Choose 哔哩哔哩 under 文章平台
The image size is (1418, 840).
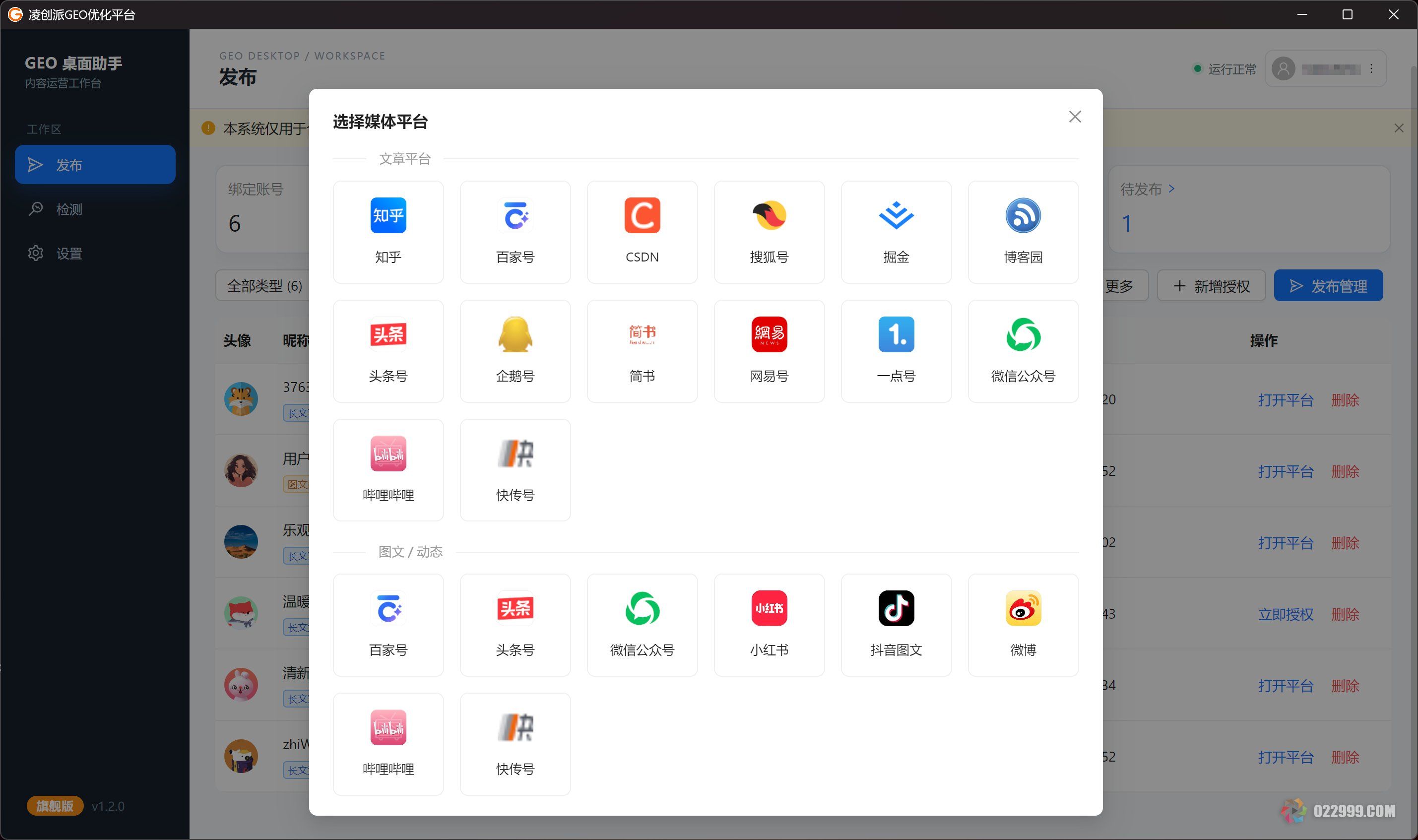coord(388,470)
